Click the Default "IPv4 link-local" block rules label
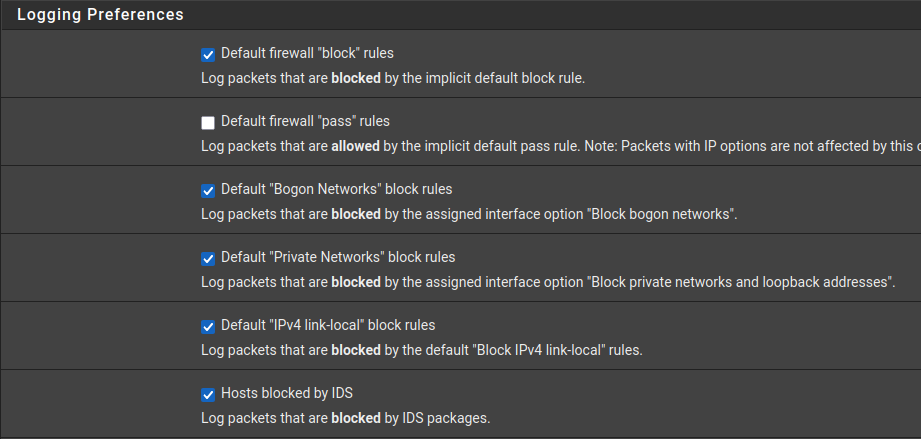 tap(328, 325)
